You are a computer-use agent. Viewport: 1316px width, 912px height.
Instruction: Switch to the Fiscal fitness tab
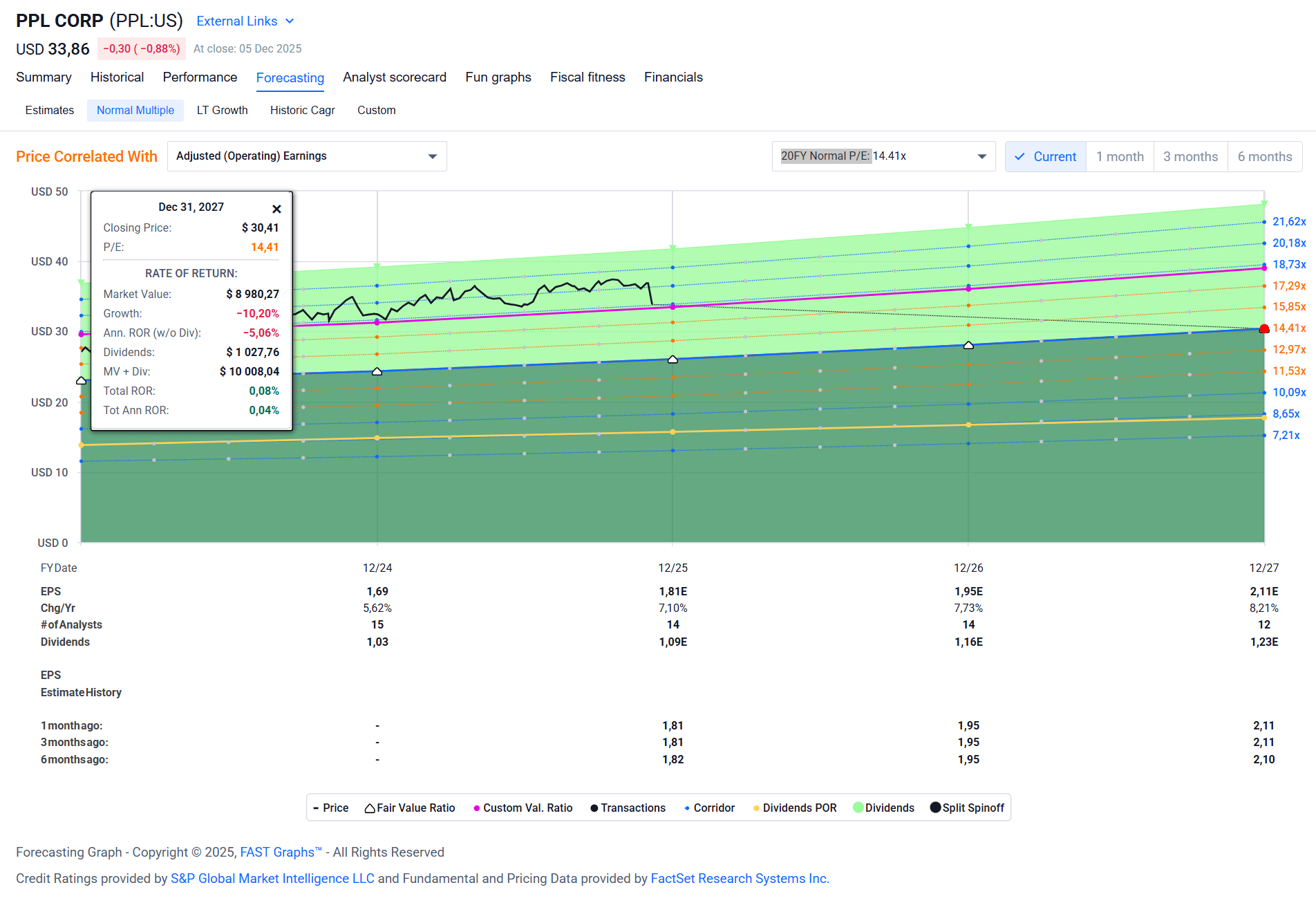tap(587, 77)
